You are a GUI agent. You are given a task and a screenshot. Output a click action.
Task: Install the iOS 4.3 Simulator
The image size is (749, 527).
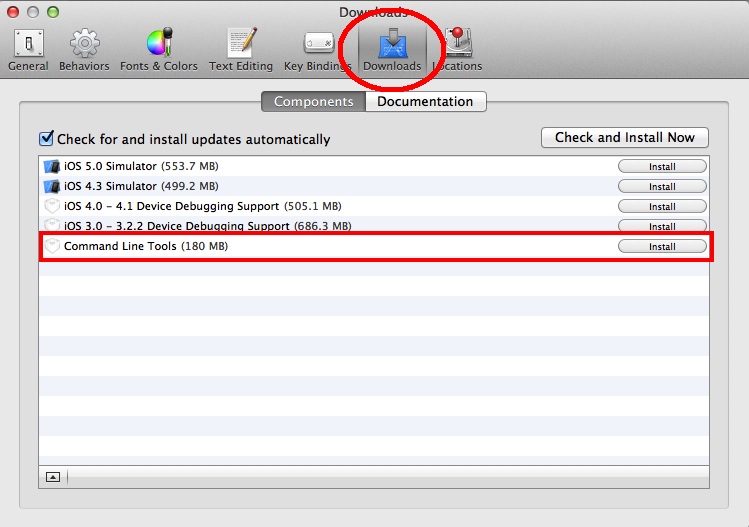pos(662,186)
